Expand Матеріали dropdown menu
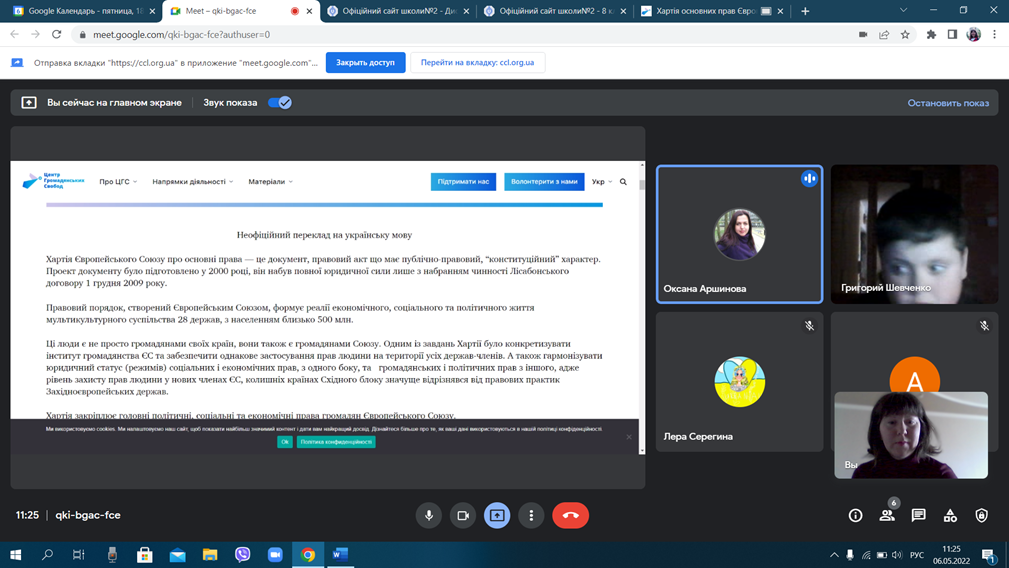 270,182
